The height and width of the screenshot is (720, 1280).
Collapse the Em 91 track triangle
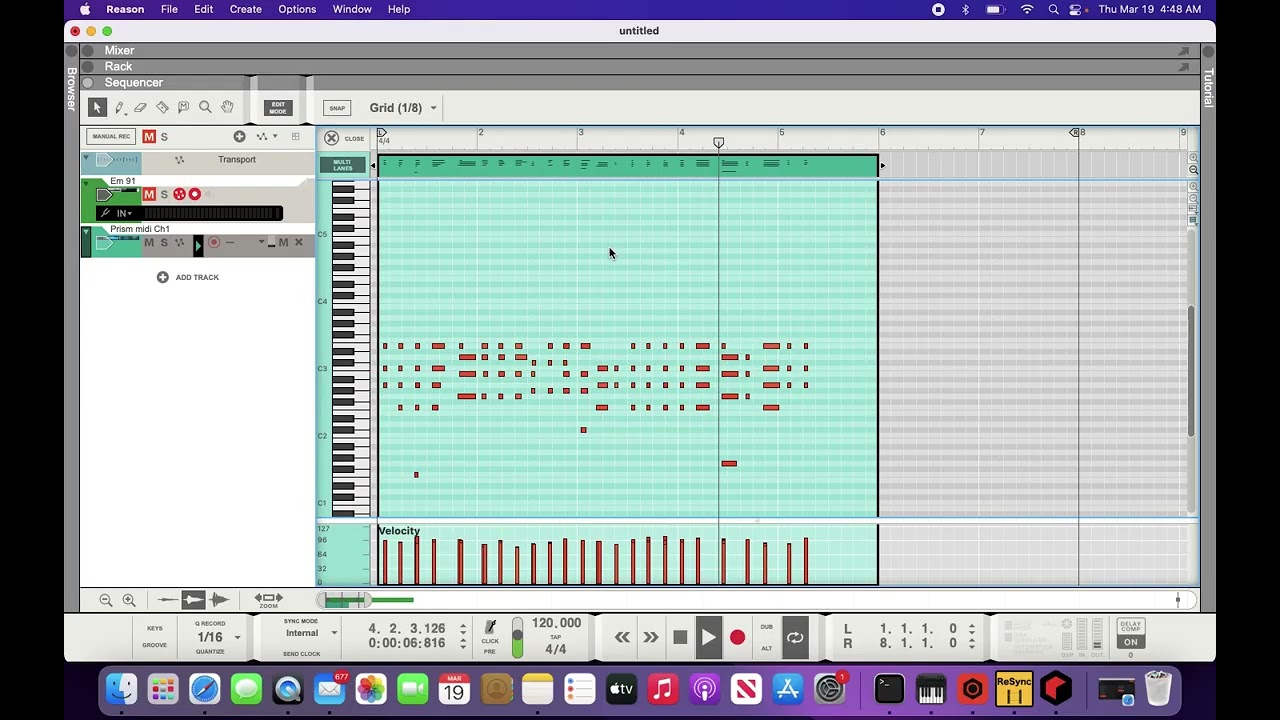[x=86, y=184]
